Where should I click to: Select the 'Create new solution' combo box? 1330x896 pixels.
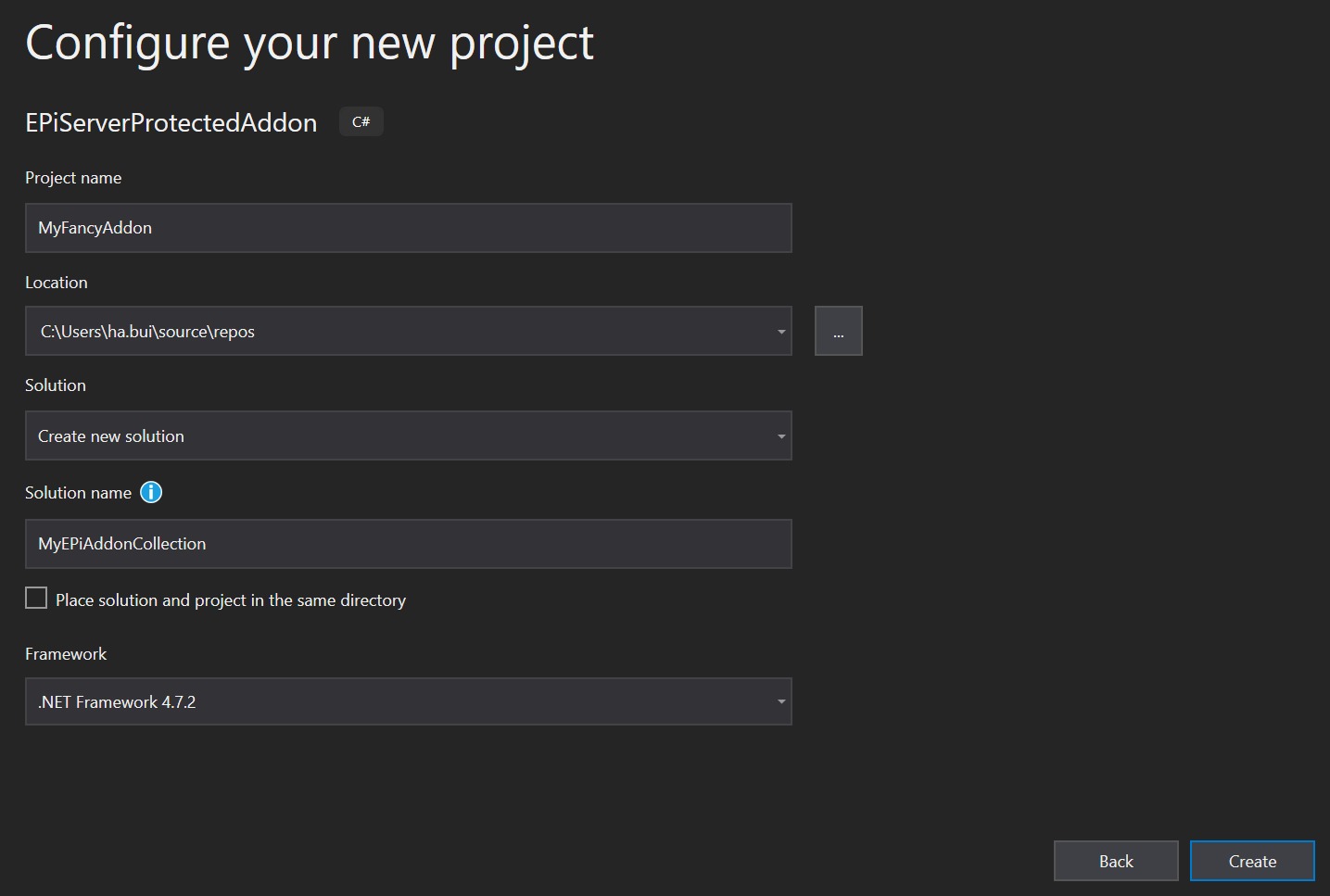(x=399, y=436)
